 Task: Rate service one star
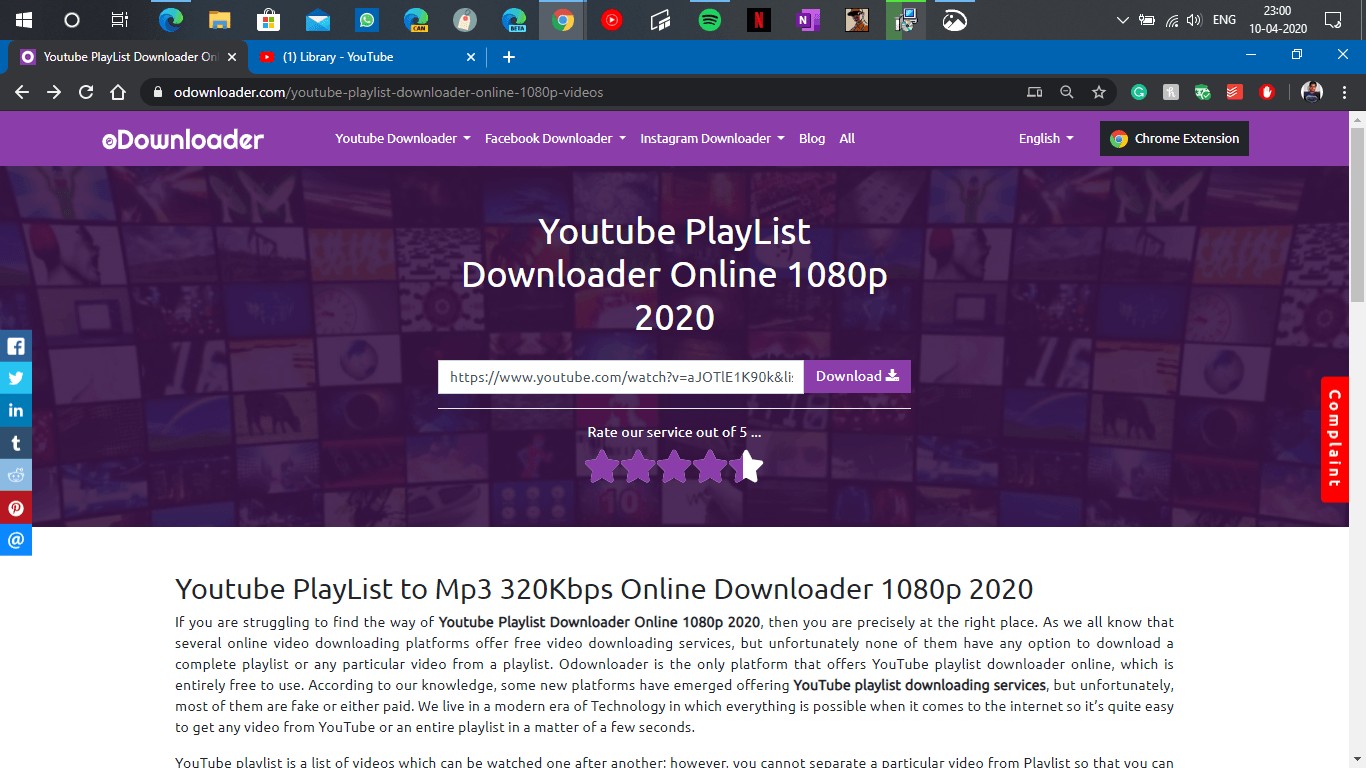(x=602, y=466)
